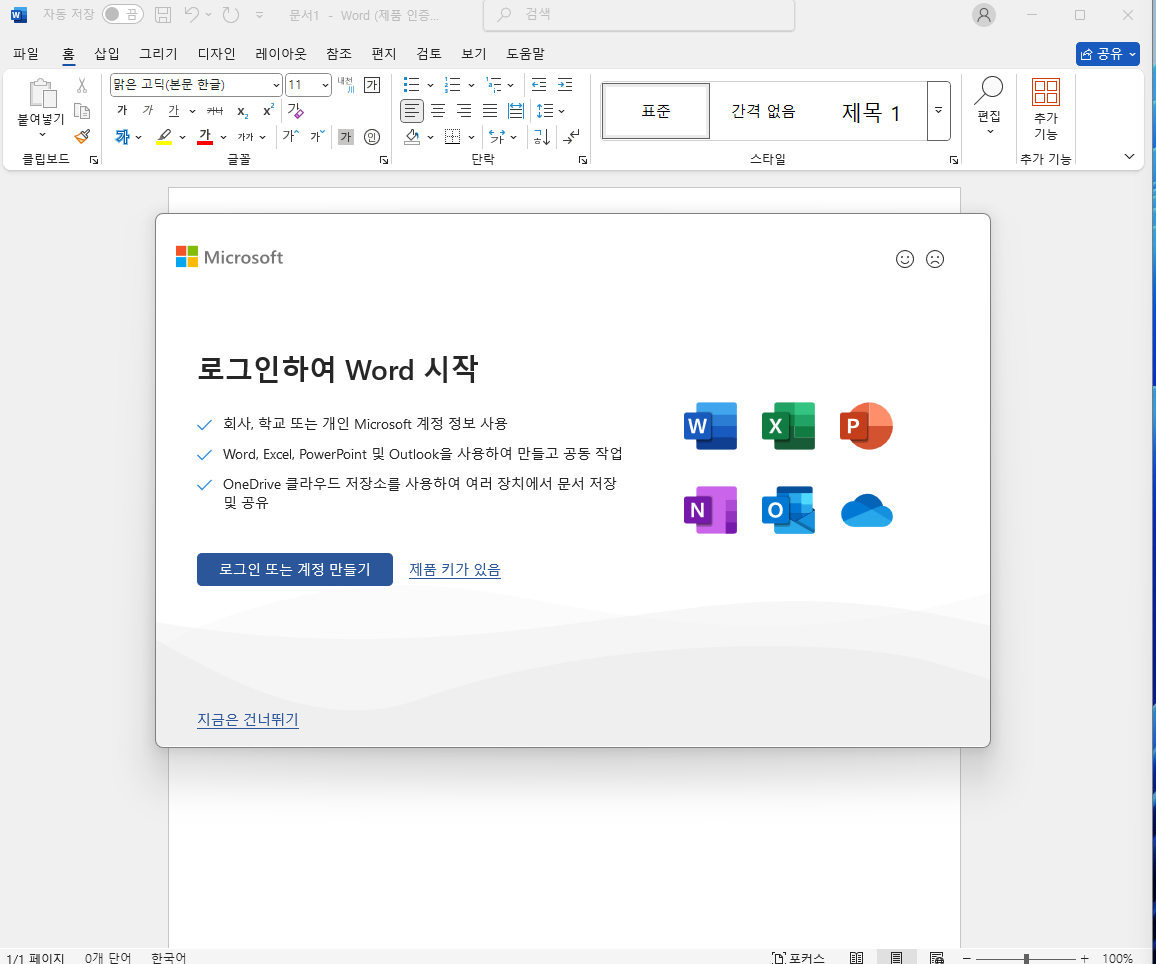Apply superscript with the x² icon
The height and width of the screenshot is (964, 1156).
268,111
